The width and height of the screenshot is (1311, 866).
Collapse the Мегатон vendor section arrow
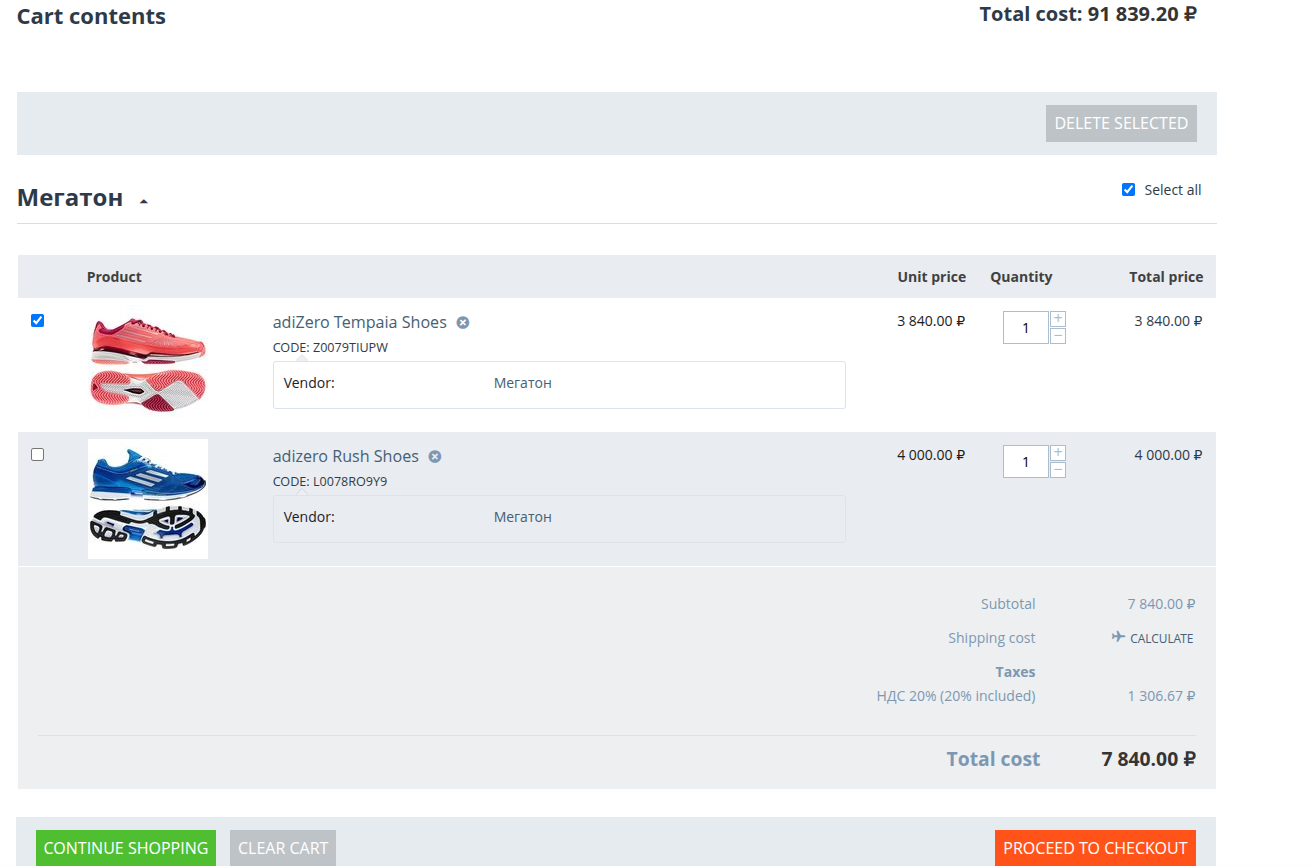[144, 200]
